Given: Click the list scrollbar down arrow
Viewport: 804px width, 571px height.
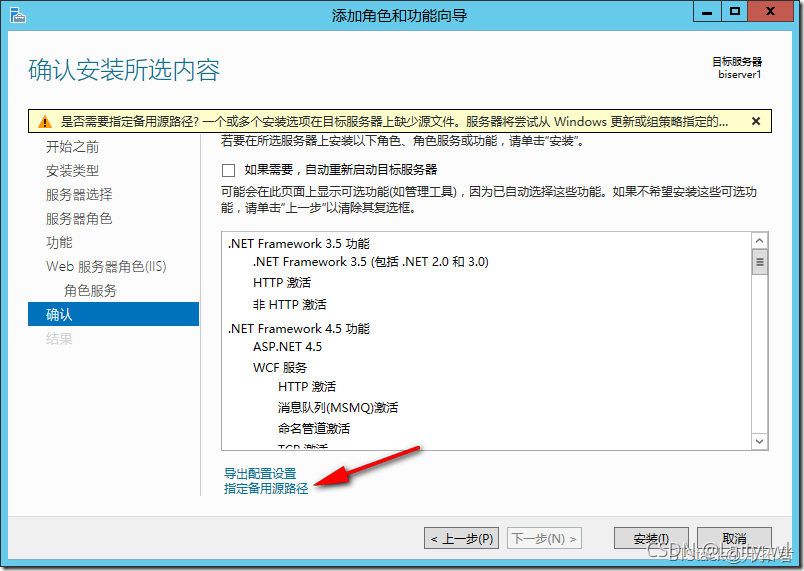Looking at the screenshot, I should pyautogui.click(x=759, y=441).
